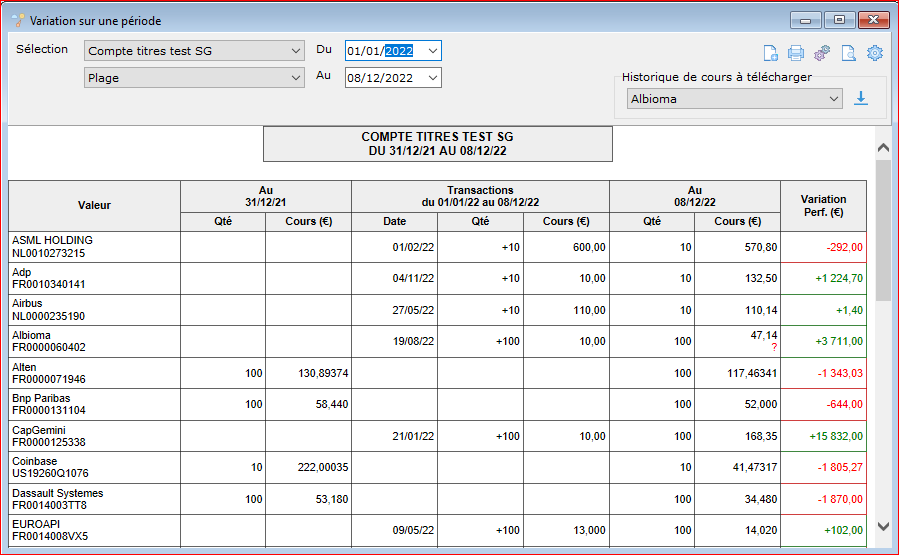This screenshot has width=899, height=555.
Task: Click the +15 832,00 variation value
Action: (836, 436)
